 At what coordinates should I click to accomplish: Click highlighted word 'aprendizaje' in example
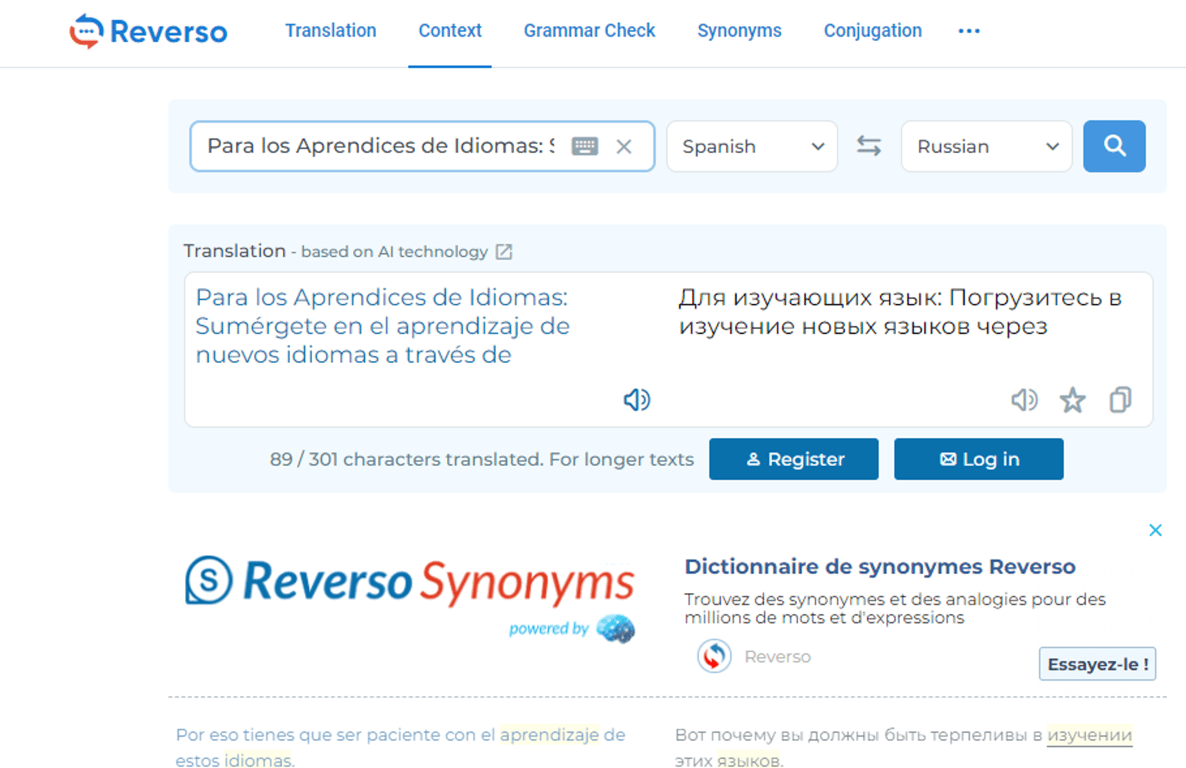549,735
